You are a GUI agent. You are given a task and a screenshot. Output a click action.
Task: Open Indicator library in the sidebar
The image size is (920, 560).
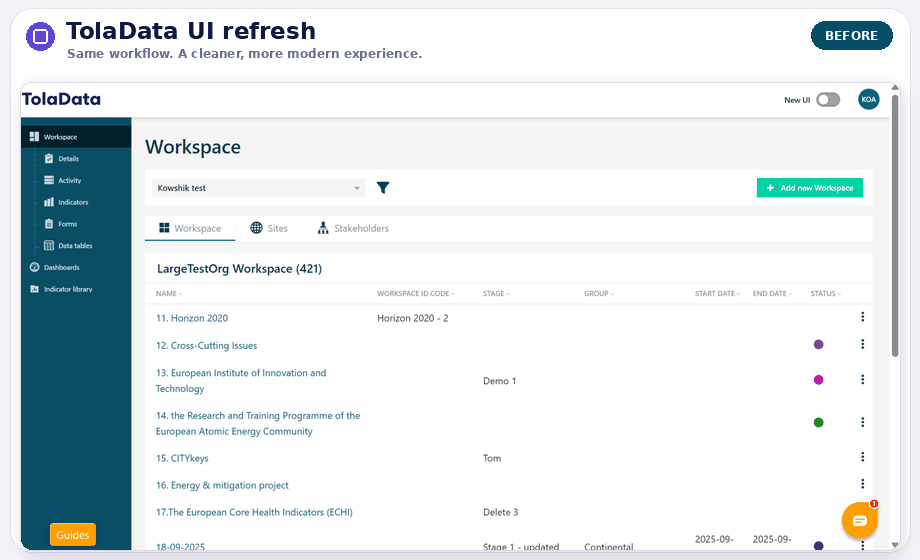(68, 289)
